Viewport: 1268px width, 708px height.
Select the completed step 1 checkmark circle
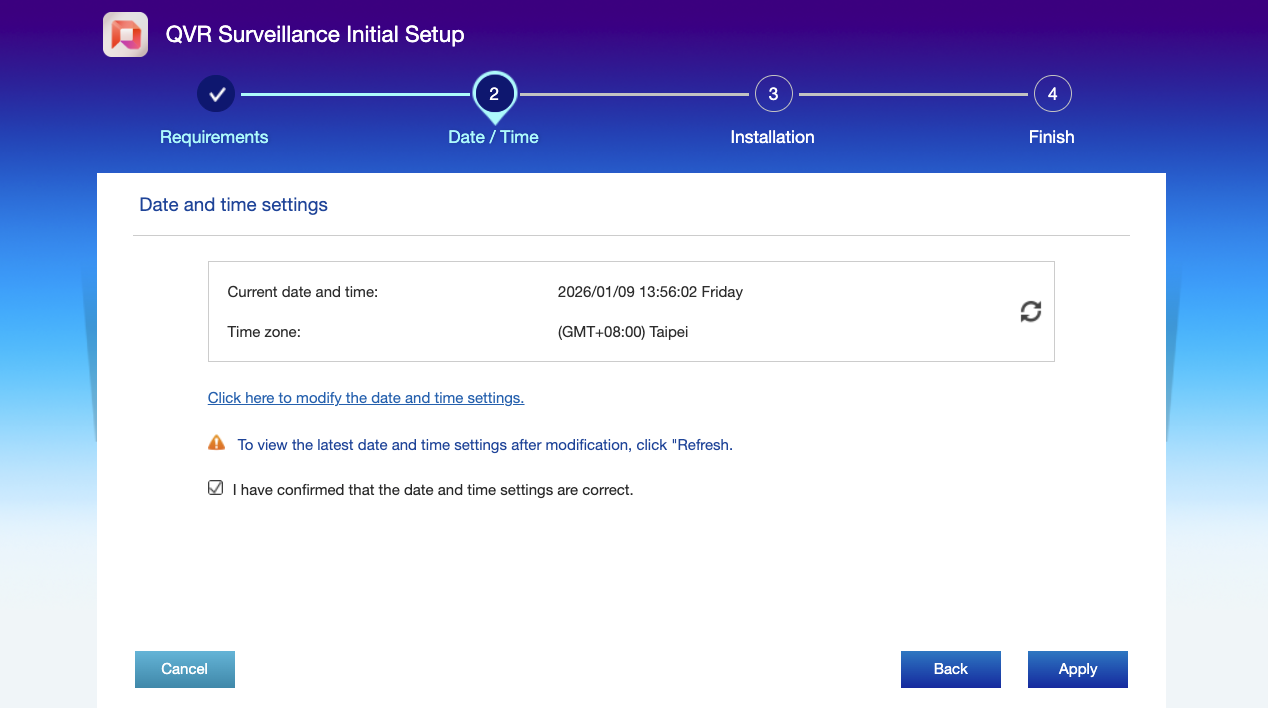pos(216,94)
